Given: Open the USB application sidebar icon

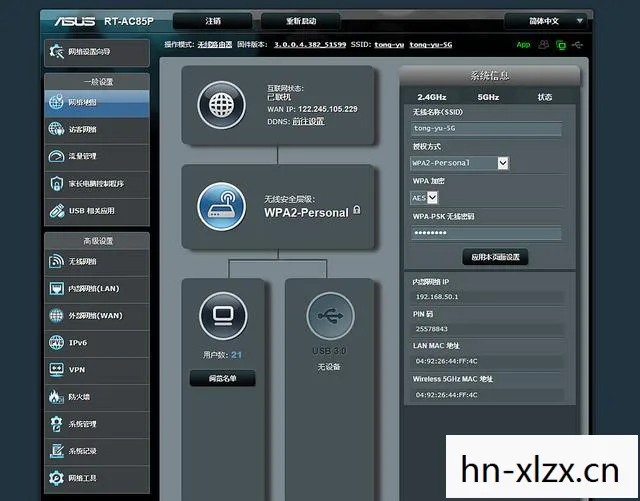Looking at the screenshot, I should (57, 211).
